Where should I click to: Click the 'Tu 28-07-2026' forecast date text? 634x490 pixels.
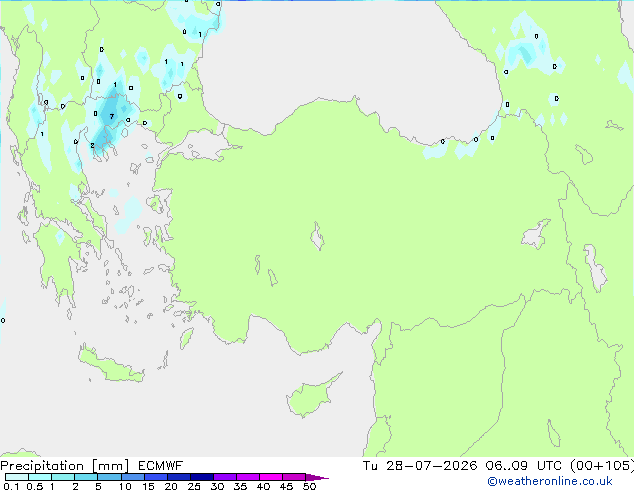coord(420,466)
